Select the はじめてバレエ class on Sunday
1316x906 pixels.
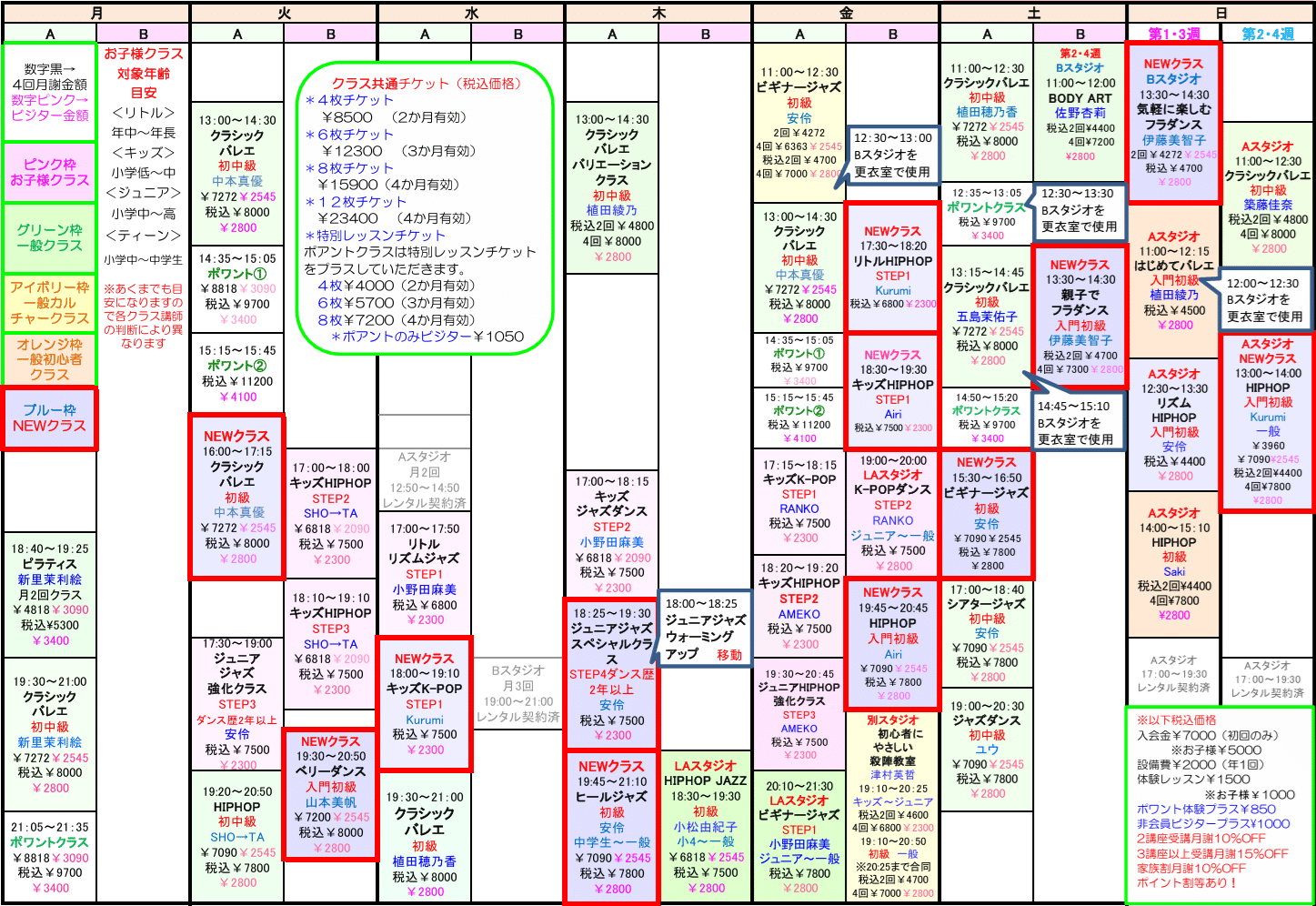(1173, 280)
